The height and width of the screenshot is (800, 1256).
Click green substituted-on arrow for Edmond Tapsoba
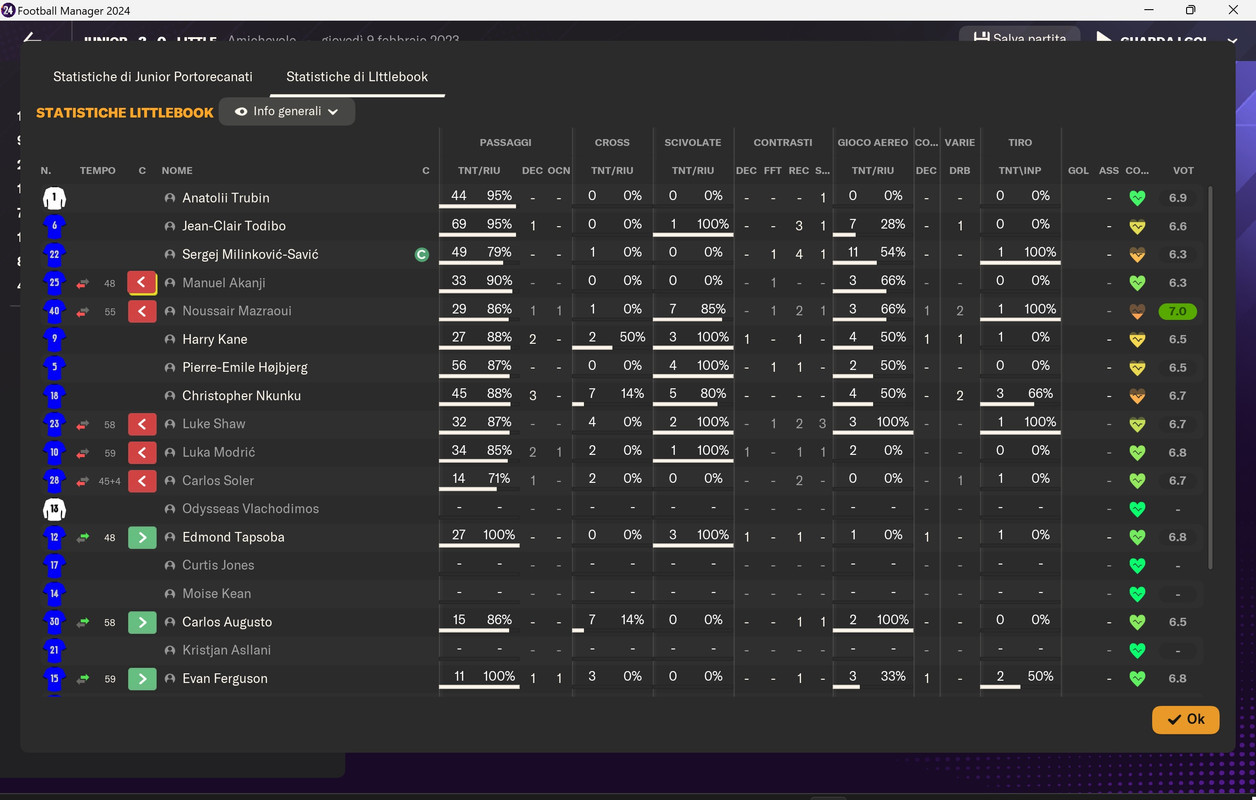coord(142,537)
